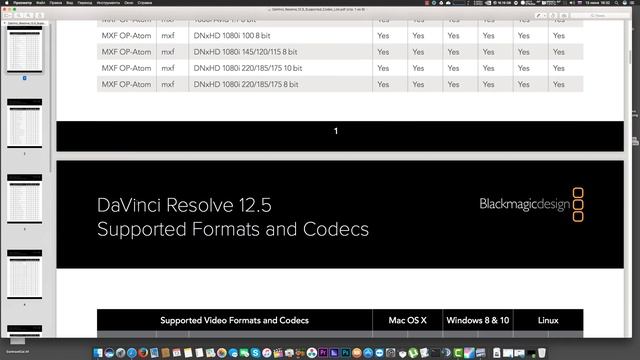Click MXF OP-Atom in the DNxHD 100 row
This screenshot has height=360, width=640.
coord(126,36)
